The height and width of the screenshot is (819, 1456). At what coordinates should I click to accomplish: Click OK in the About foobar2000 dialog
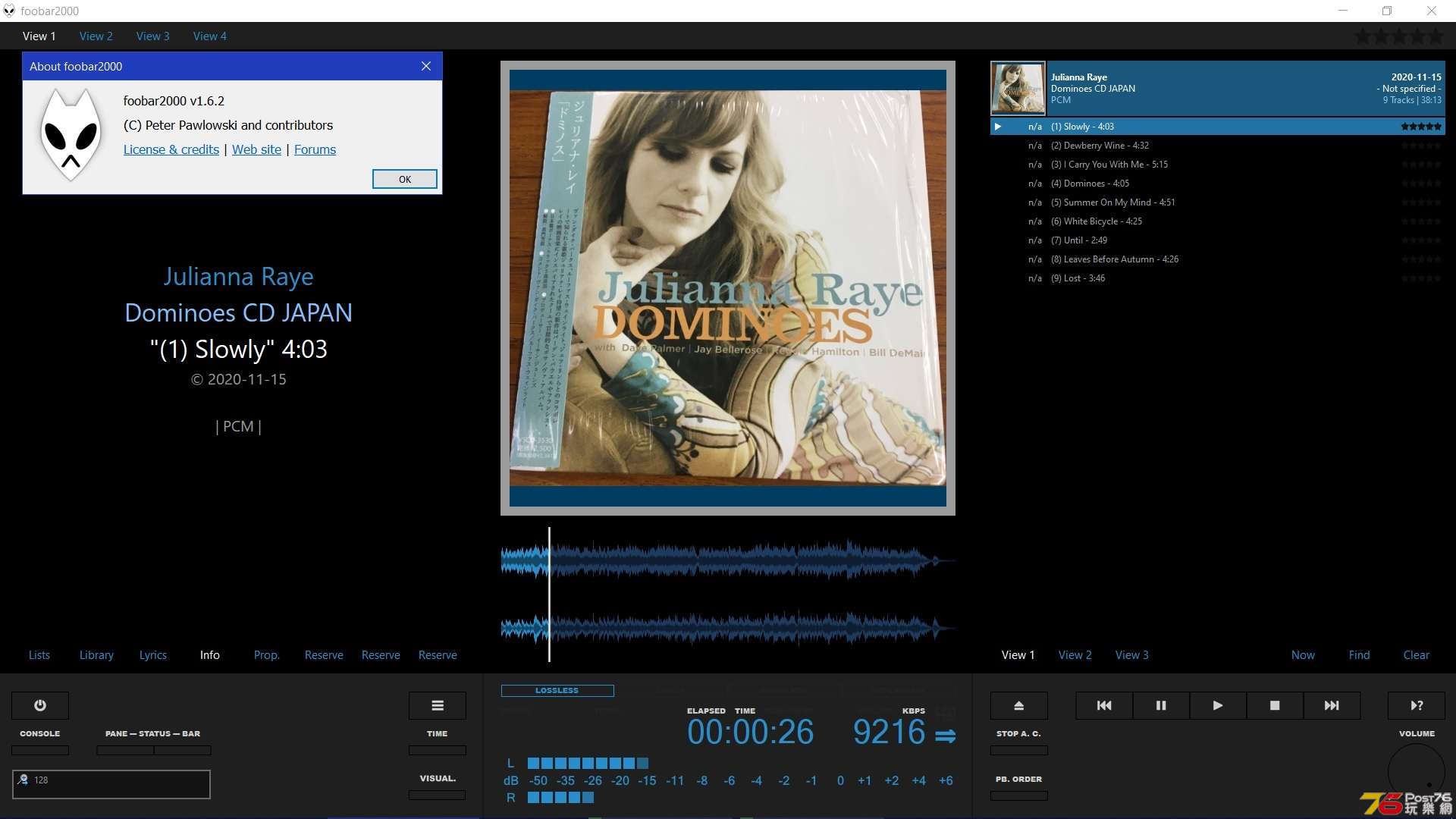[405, 179]
